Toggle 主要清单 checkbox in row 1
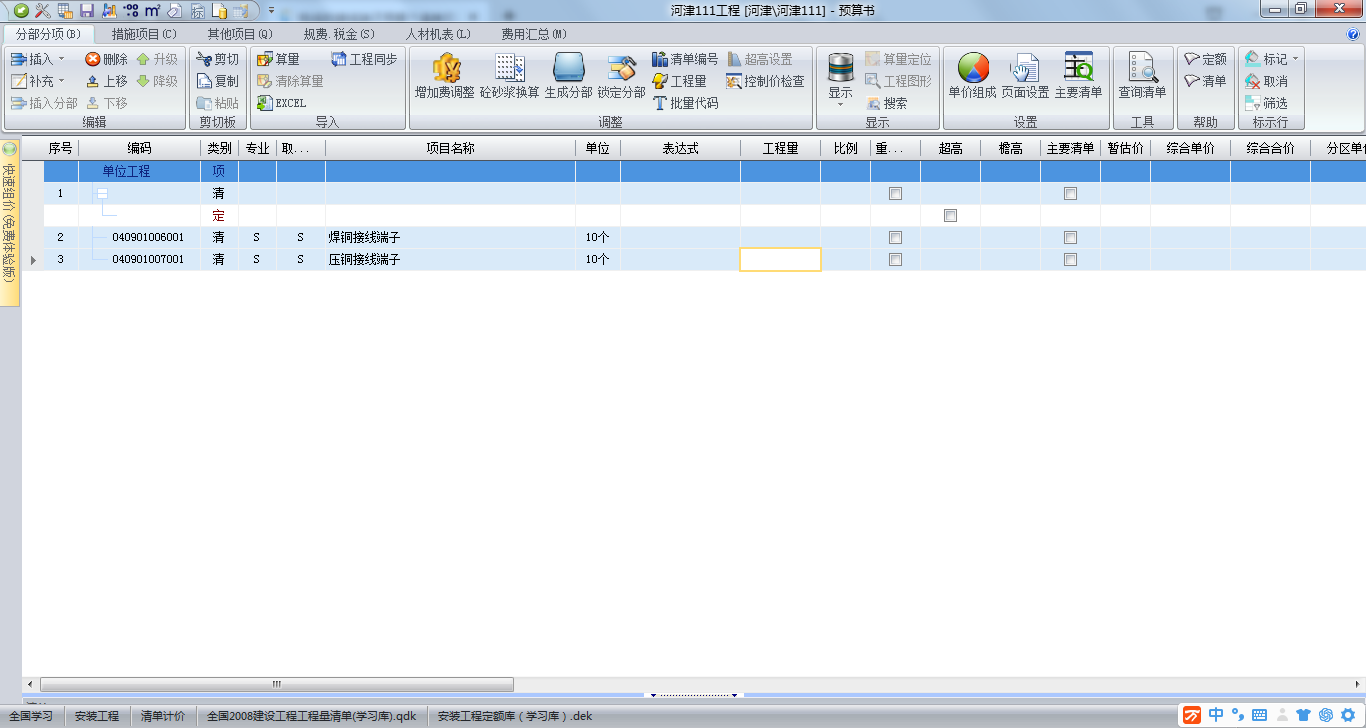This screenshot has height=728, width=1366. pos(1070,194)
